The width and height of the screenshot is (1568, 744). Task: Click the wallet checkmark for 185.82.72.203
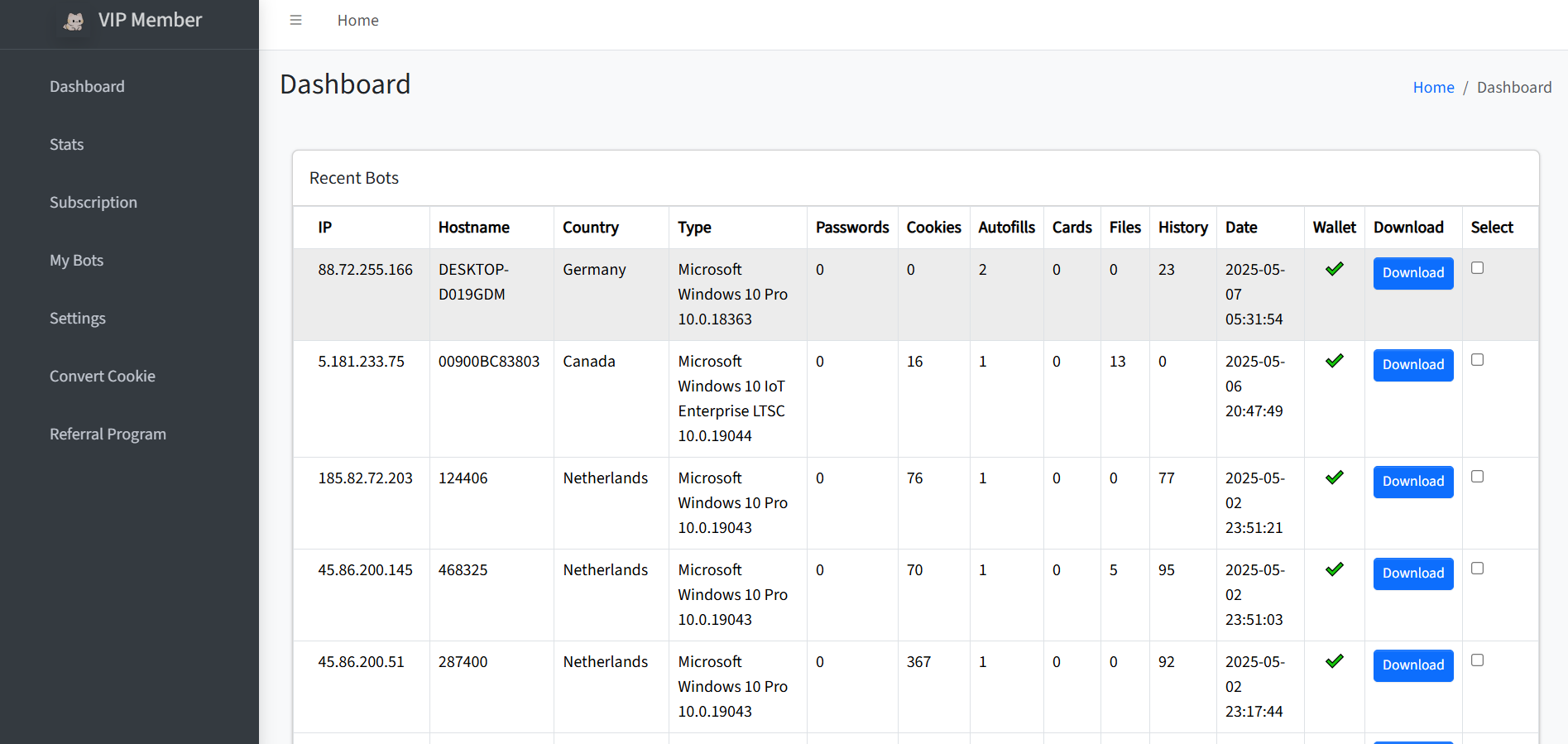[x=1334, y=478]
